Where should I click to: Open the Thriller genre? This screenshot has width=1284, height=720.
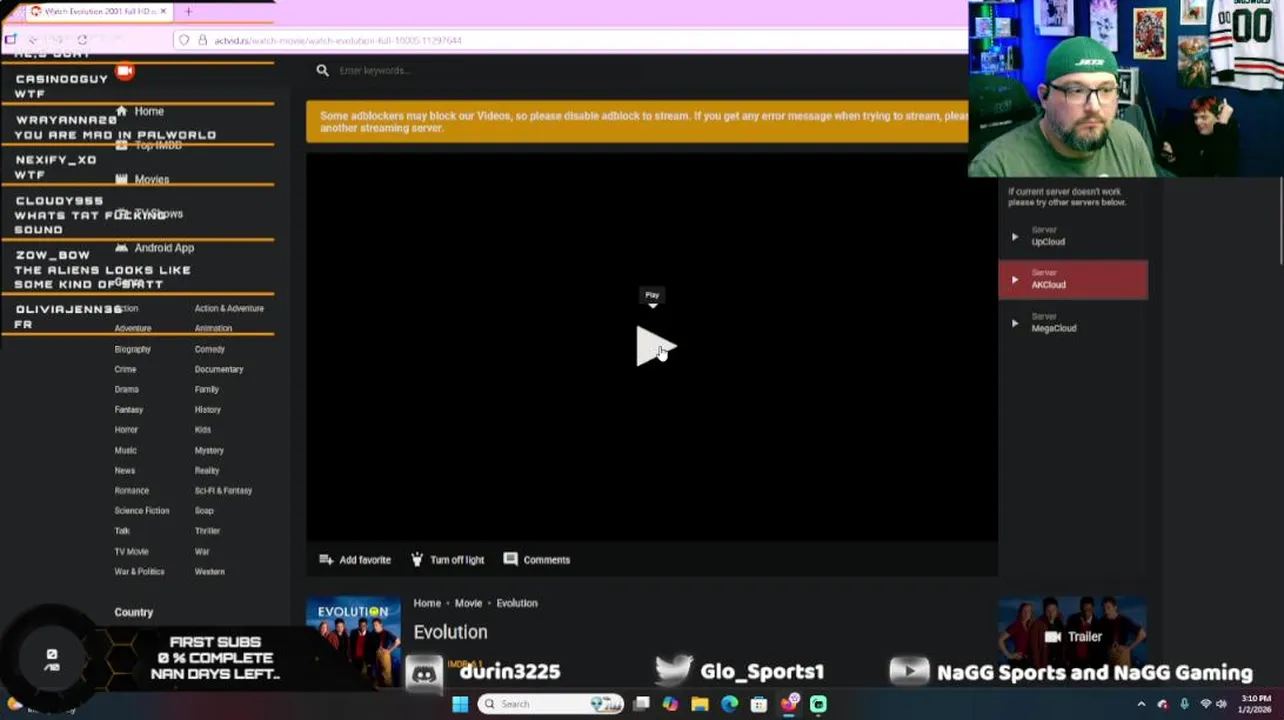tap(207, 531)
